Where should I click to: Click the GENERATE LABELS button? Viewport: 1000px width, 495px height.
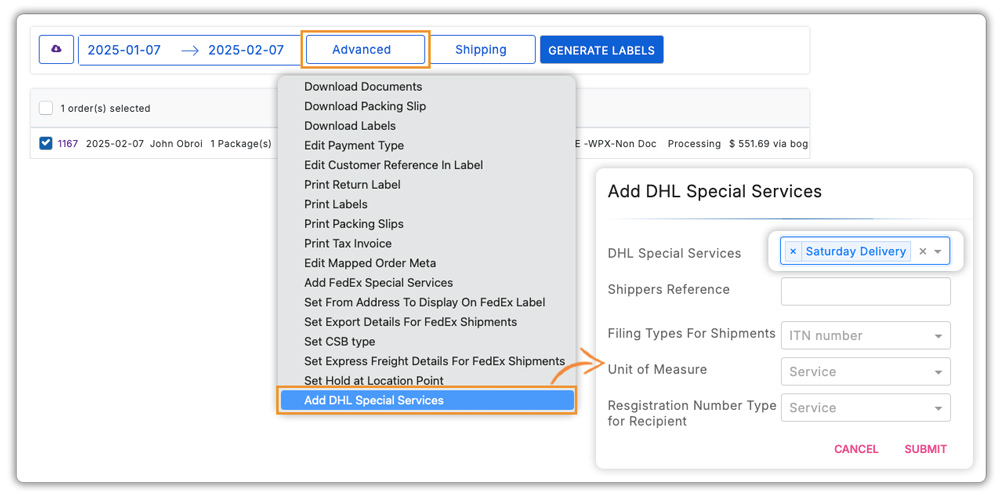(x=601, y=50)
